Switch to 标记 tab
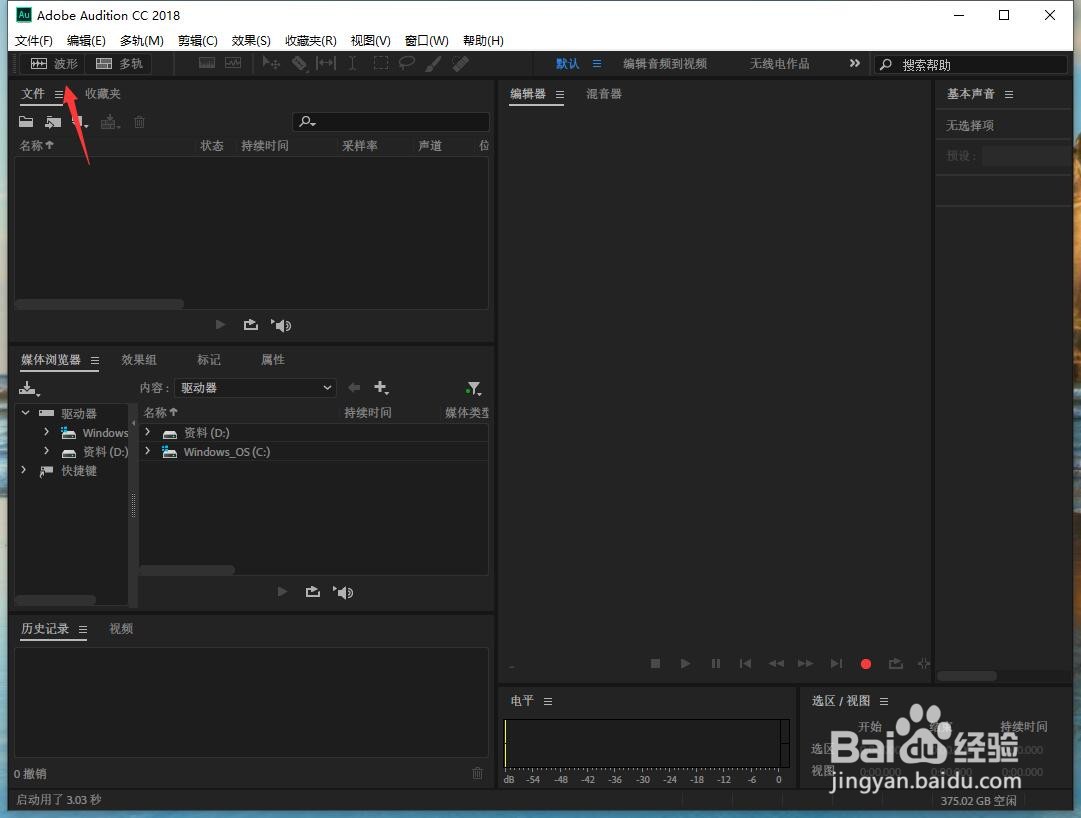 [208, 360]
